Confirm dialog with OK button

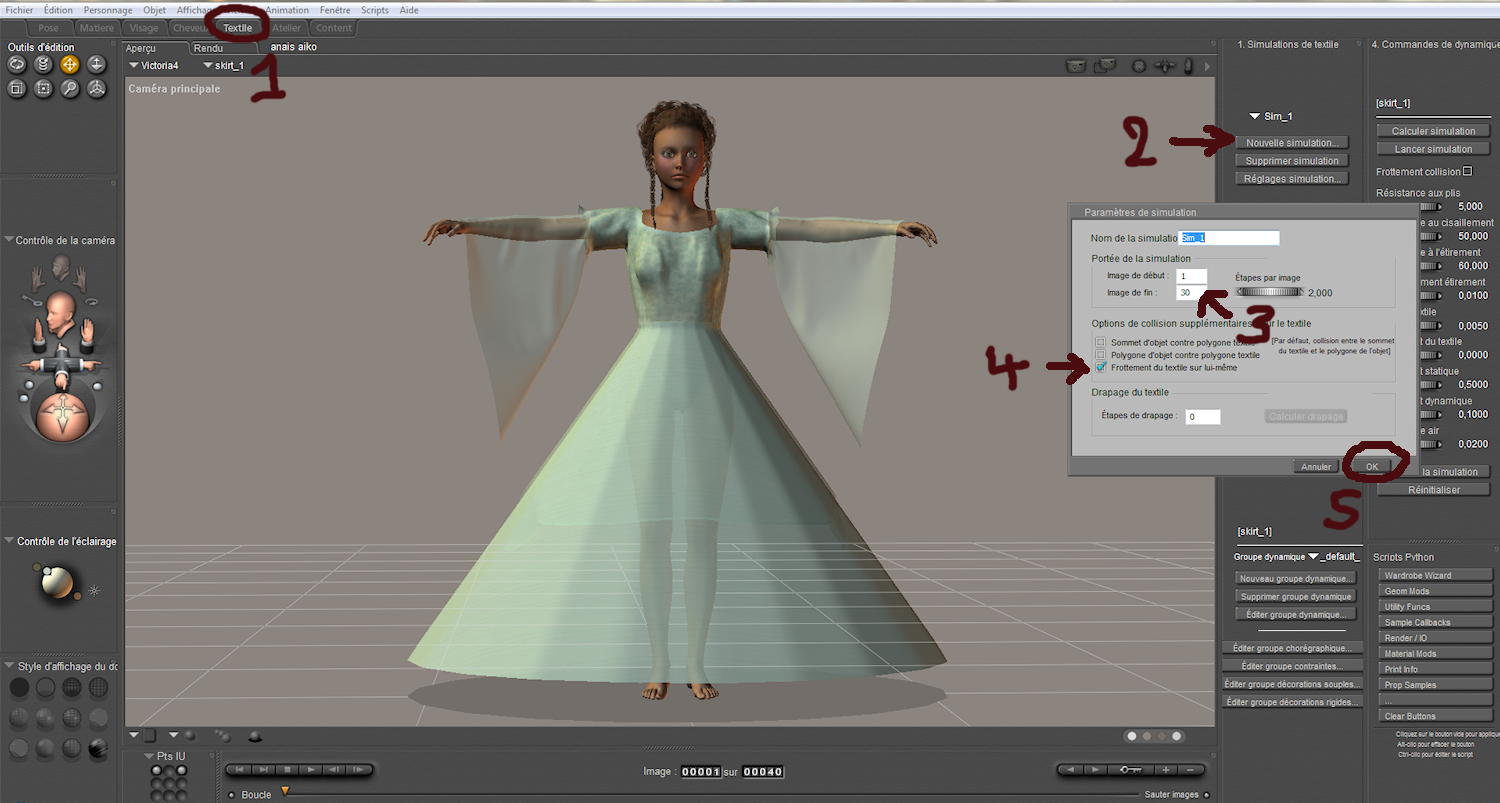(x=1371, y=466)
